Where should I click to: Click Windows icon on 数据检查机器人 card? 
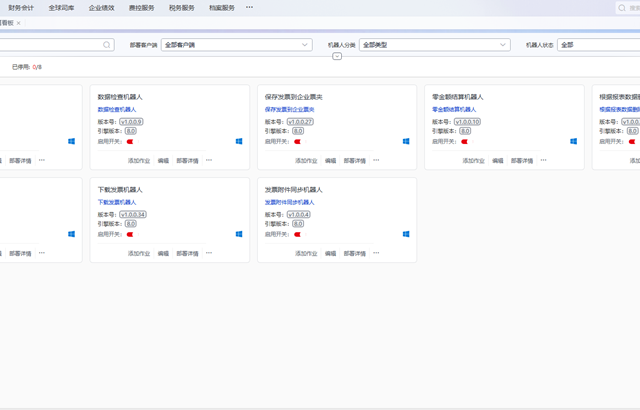point(240,141)
